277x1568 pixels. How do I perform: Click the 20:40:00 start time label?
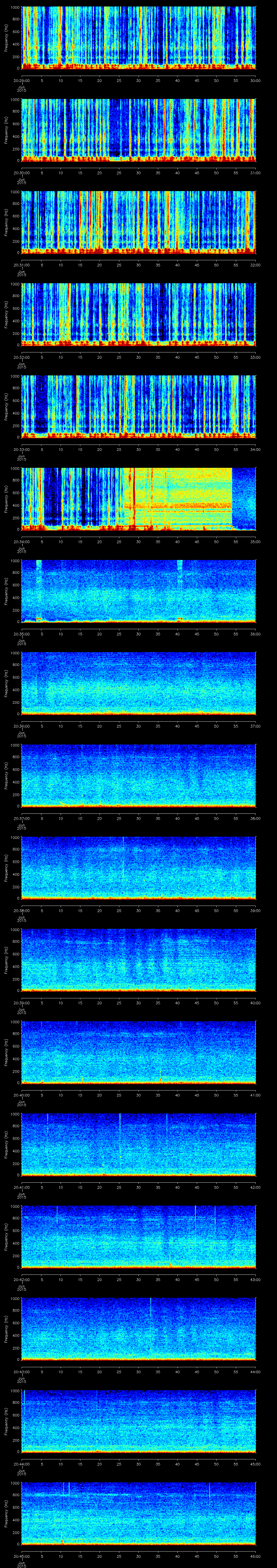coord(22,1095)
